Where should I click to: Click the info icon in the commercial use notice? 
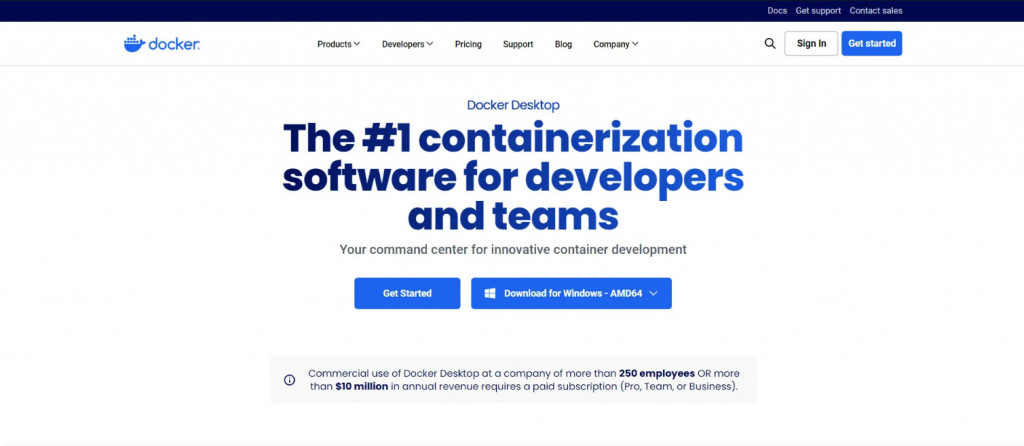click(x=289, y=380)
